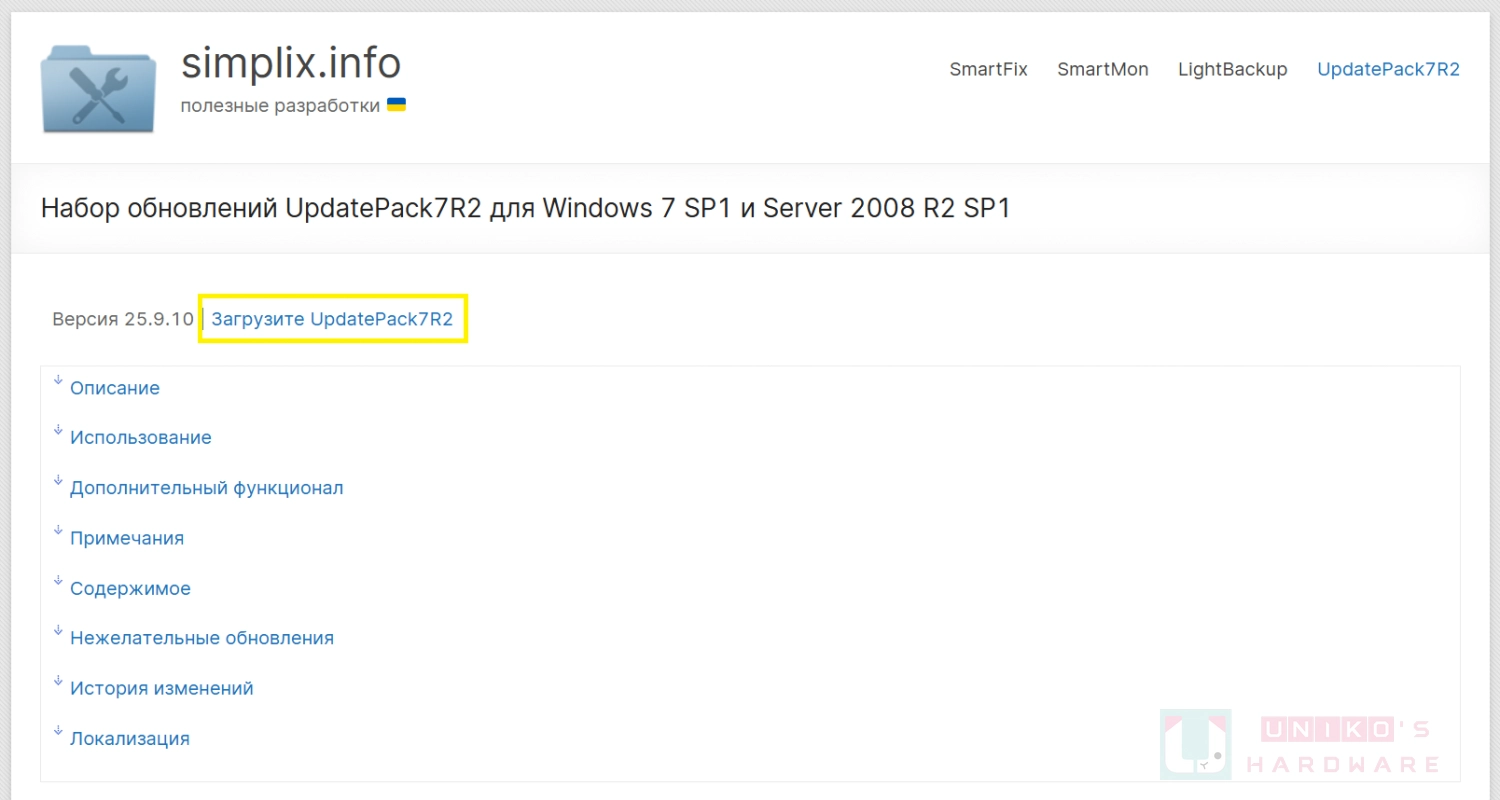Image resolution: width=1500 pixels, height=800 pixels.
Task: Expand the Нежелательные обновления section
Action: coord(202,638)
